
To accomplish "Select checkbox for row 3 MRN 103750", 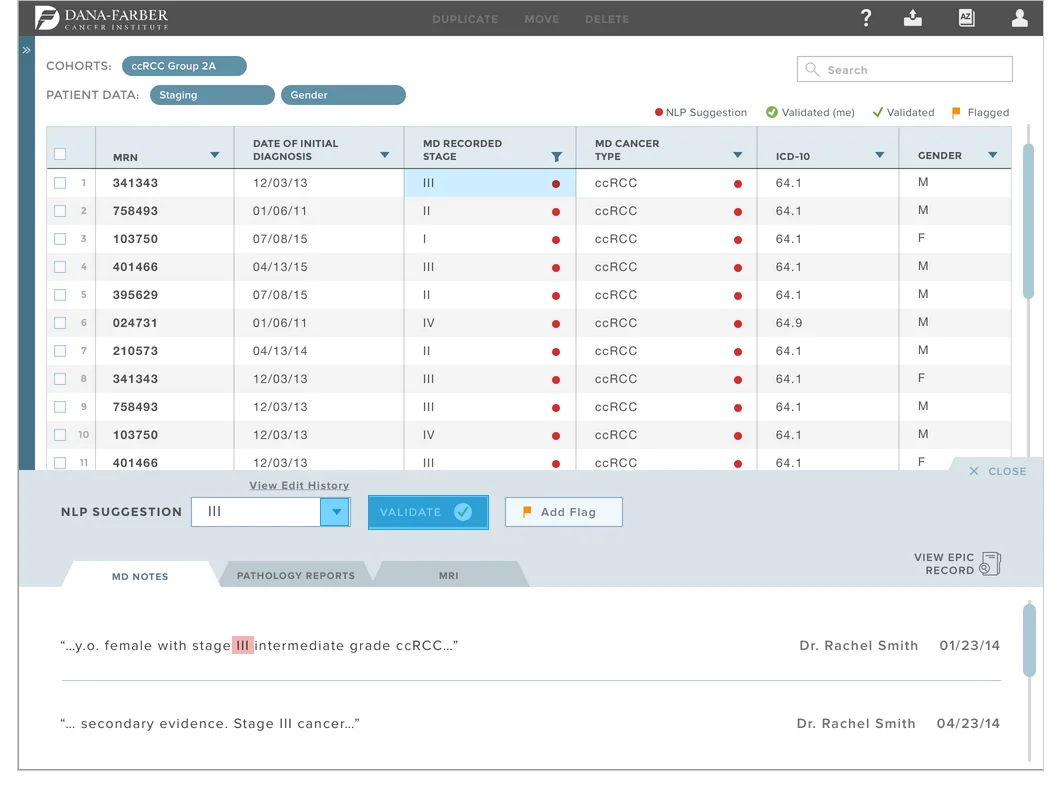I will click(60, 239).
